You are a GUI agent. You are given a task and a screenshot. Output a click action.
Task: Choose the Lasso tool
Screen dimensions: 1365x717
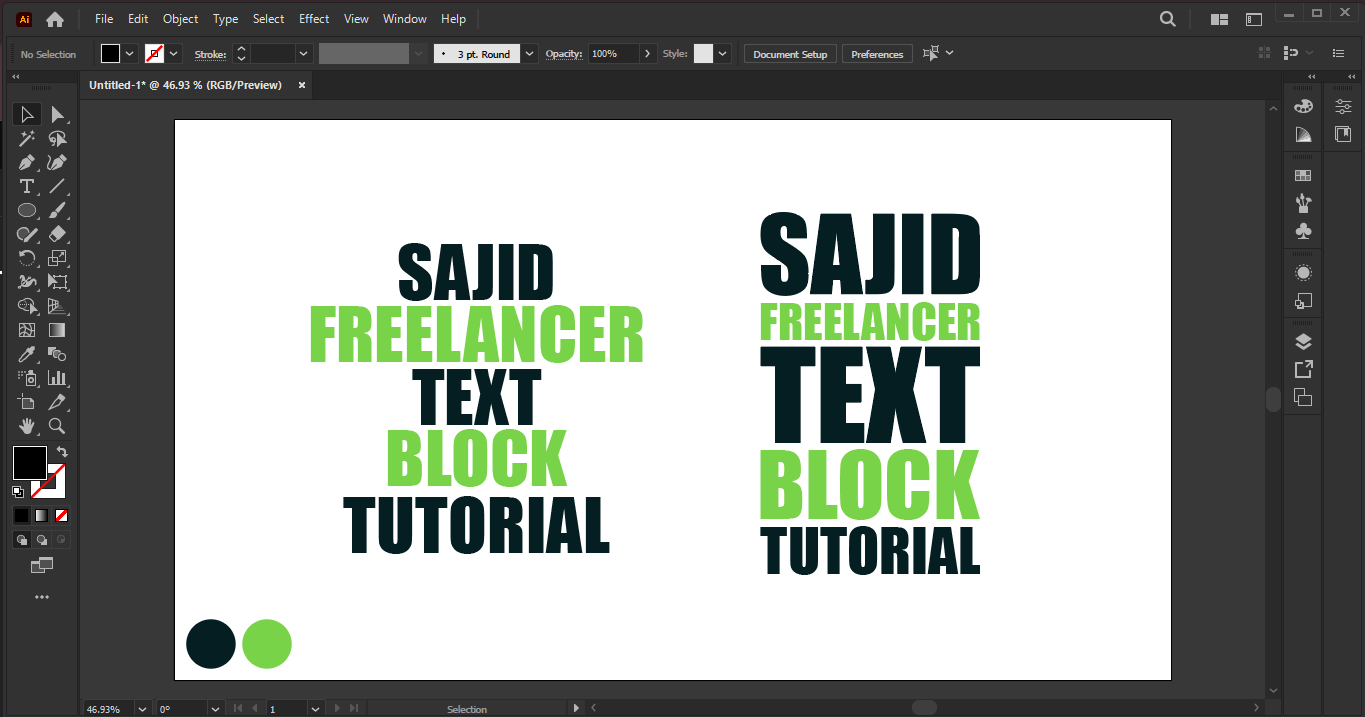[57, 138]
